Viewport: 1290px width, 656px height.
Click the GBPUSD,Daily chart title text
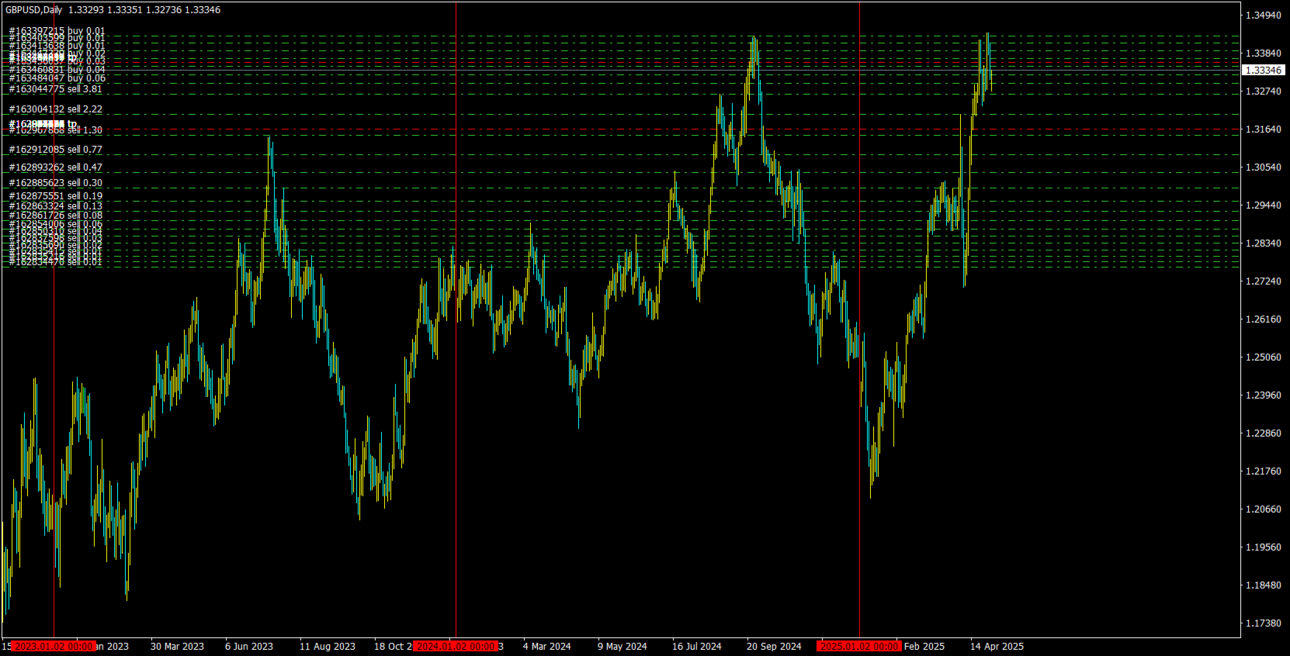[x=33, y=10]
